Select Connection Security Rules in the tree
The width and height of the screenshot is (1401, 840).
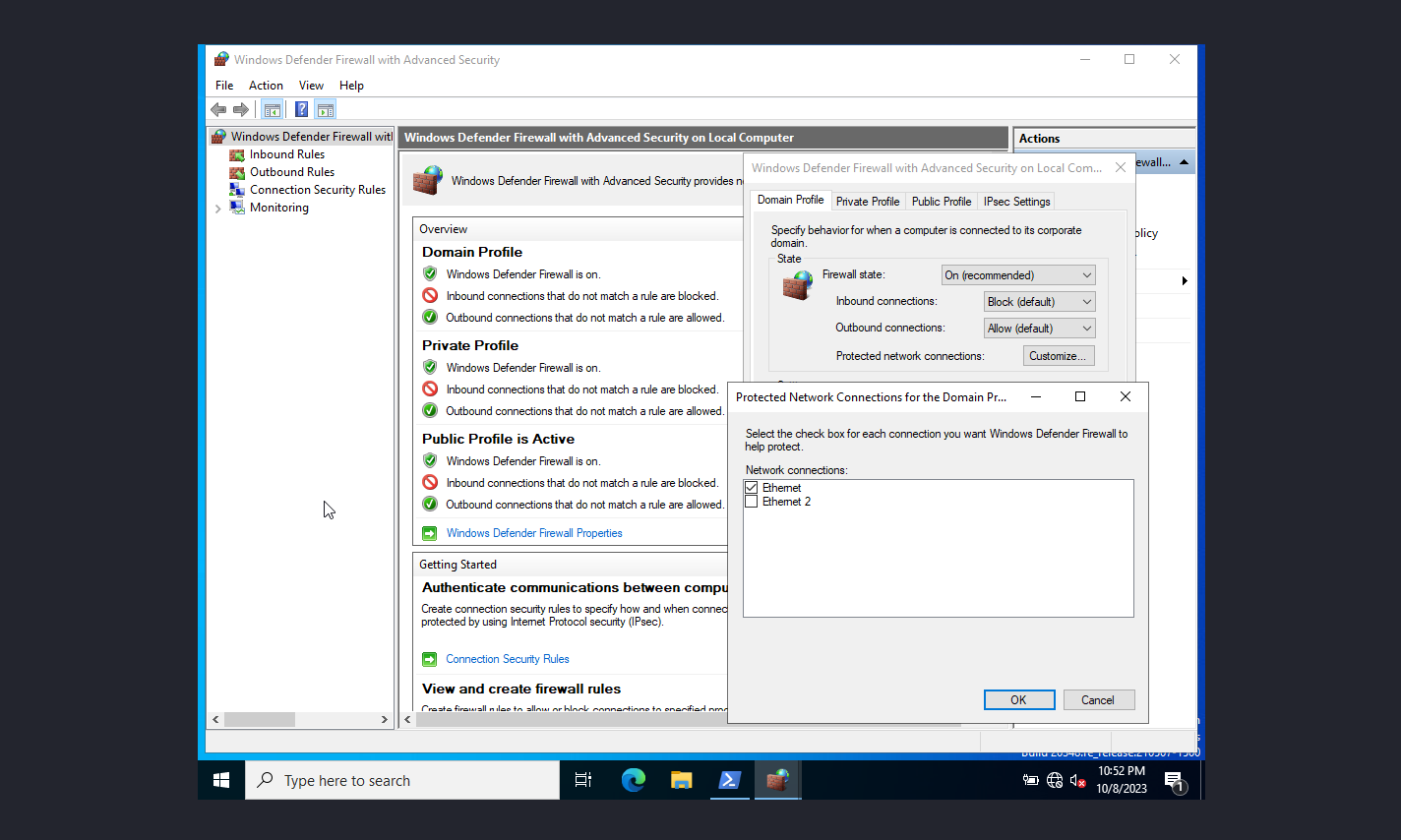coord(318,190)
